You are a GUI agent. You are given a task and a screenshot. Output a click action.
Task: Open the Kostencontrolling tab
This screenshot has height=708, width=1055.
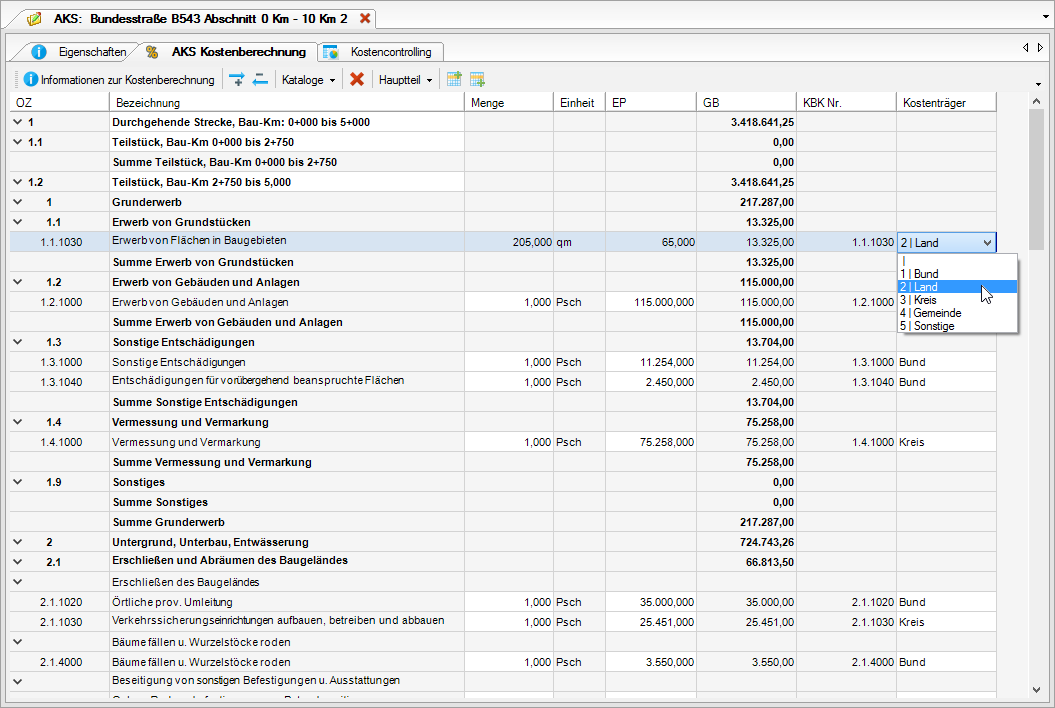(x=378, y=52)
